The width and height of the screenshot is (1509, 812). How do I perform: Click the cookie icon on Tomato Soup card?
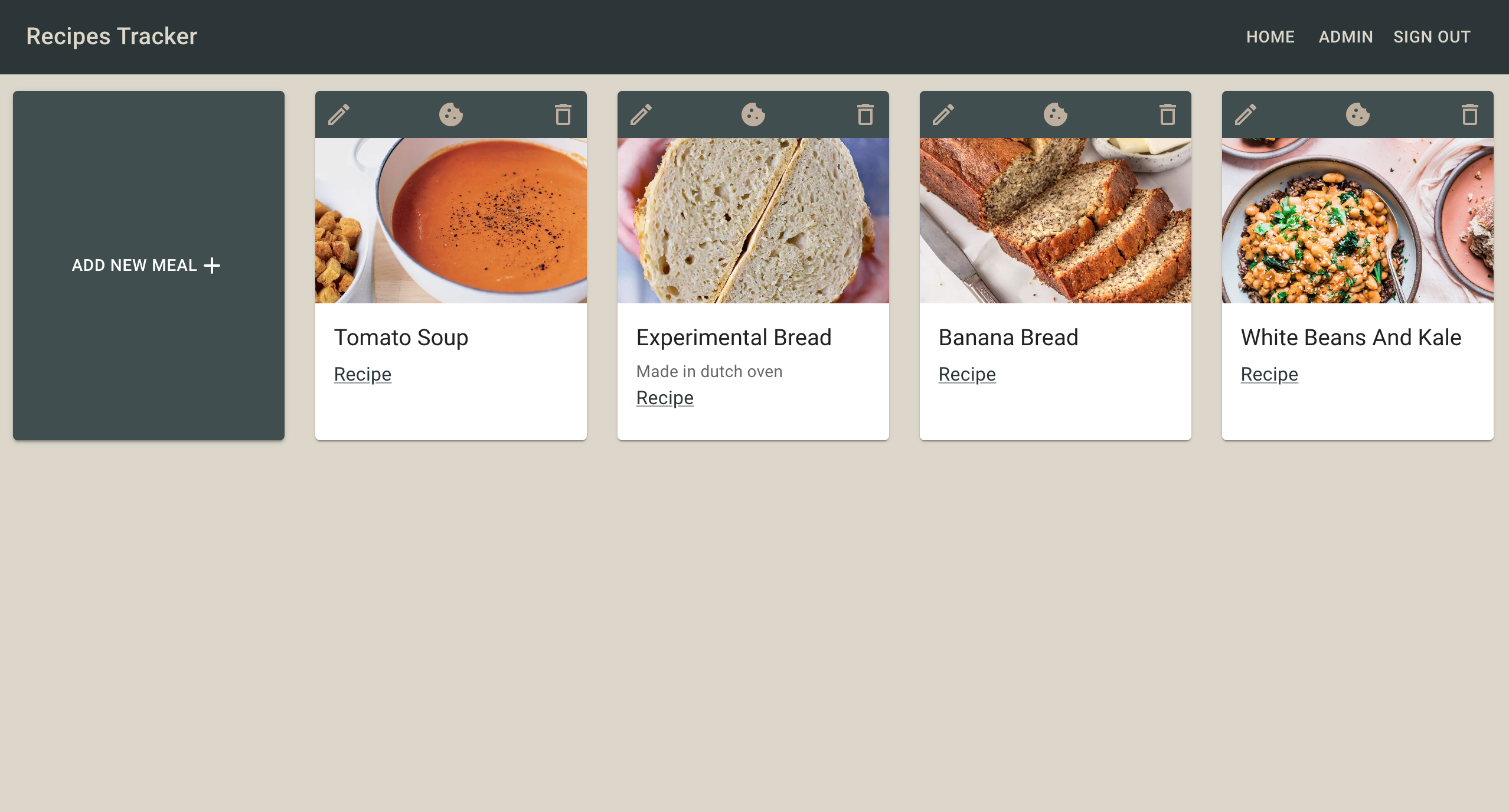[450, 114]
